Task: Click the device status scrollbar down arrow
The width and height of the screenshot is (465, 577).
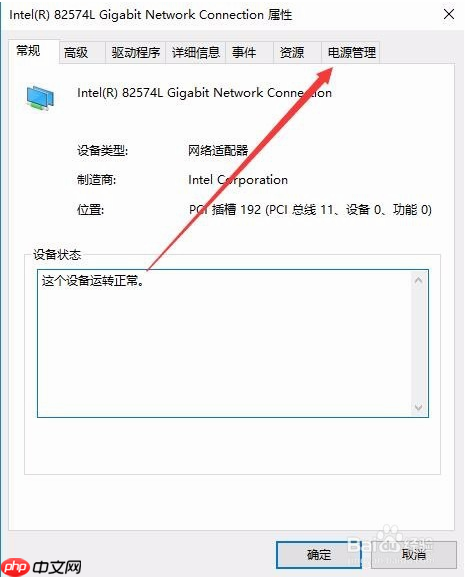Action: tap(418, 407)
